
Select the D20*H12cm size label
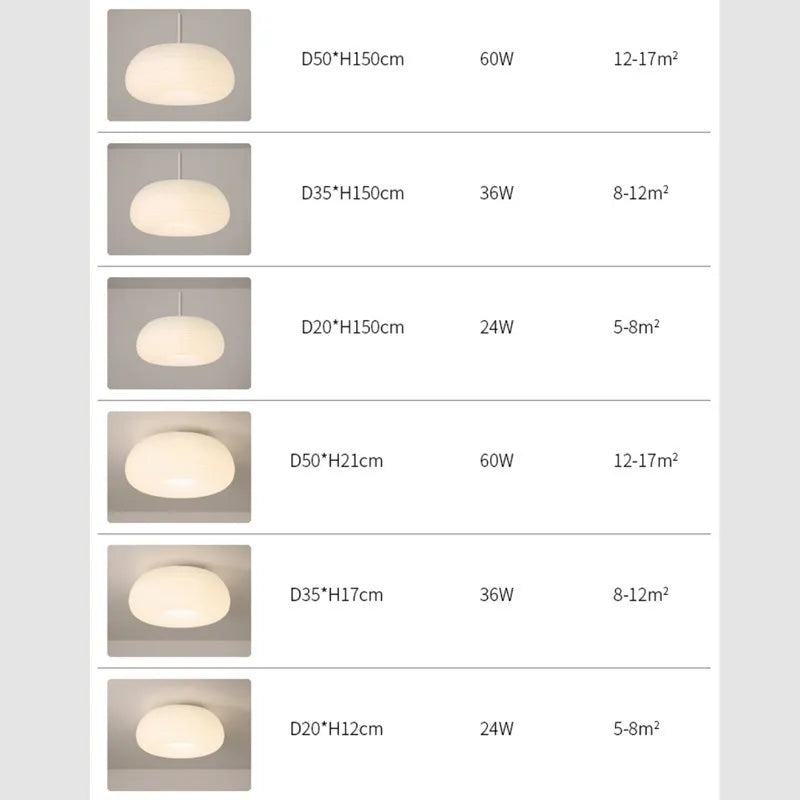pyautogui.click(x=336, y=729)
